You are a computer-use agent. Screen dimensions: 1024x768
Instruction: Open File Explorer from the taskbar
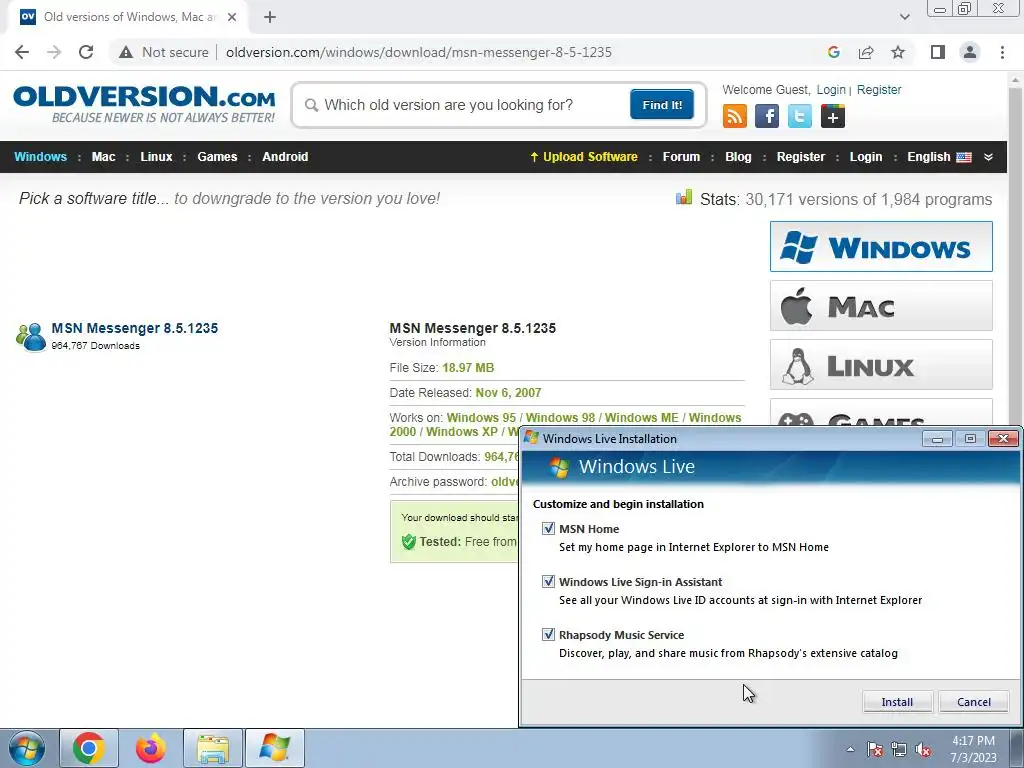pos(213,748)
